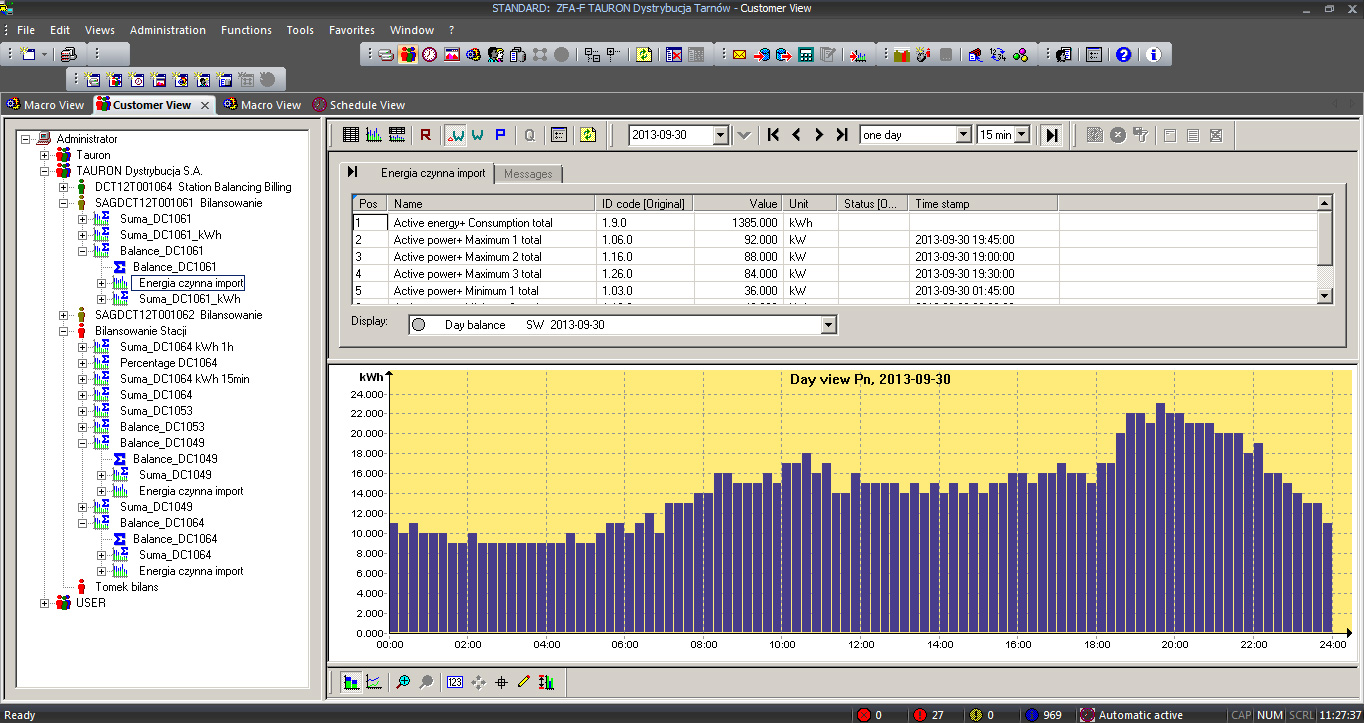Open the '15 min' interval dropdown
The width and height of the screenshot is (1364, 723).
click(x=1021, y=135)
